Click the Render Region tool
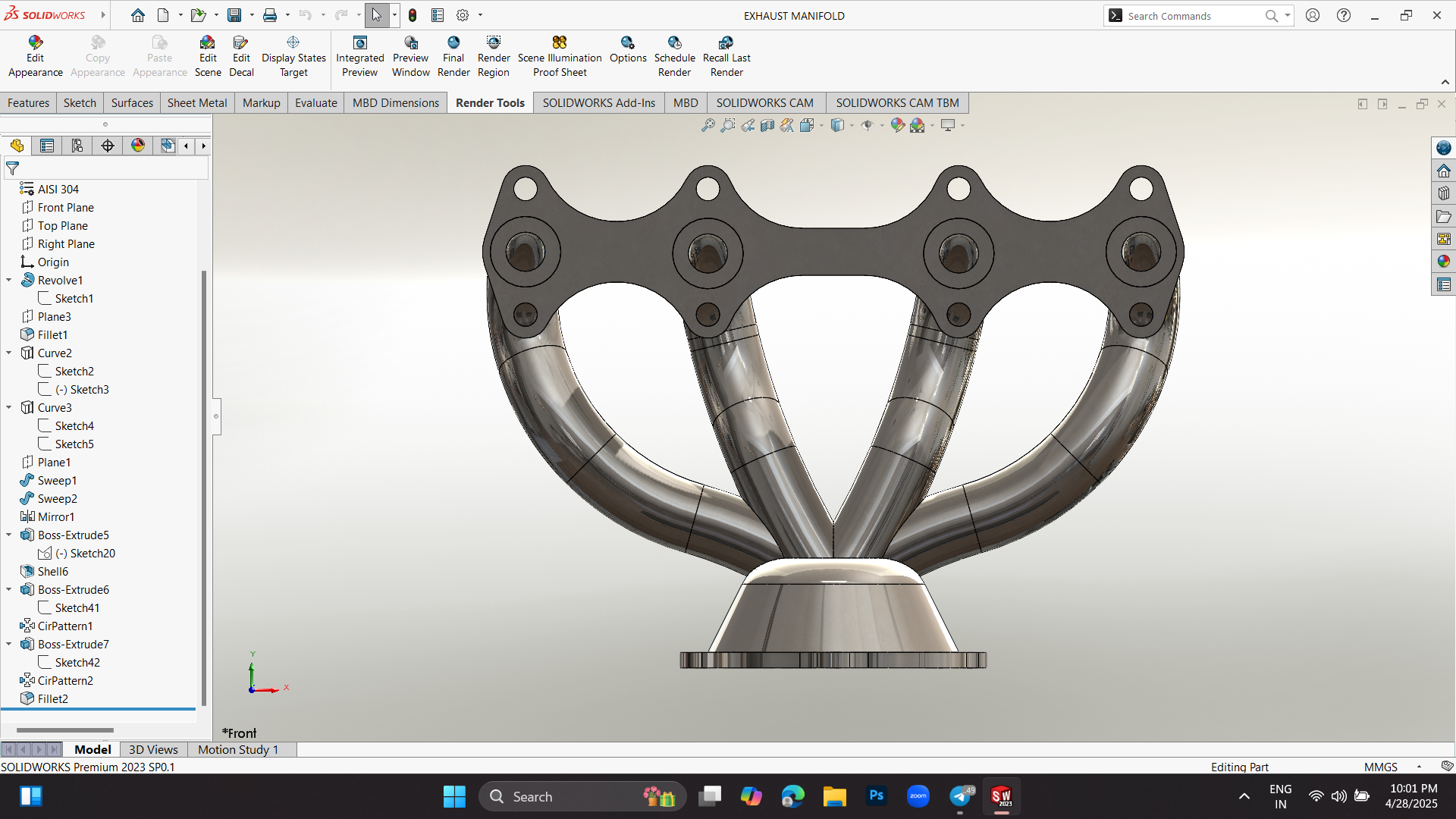1456x819 pixels. click(x=494, y=57)
